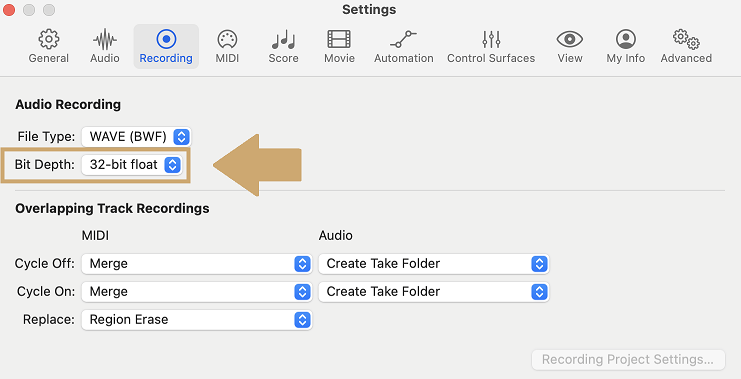Open the View eye icon pane
Viewport: 741px width, 379px height.
pos(569,46)
